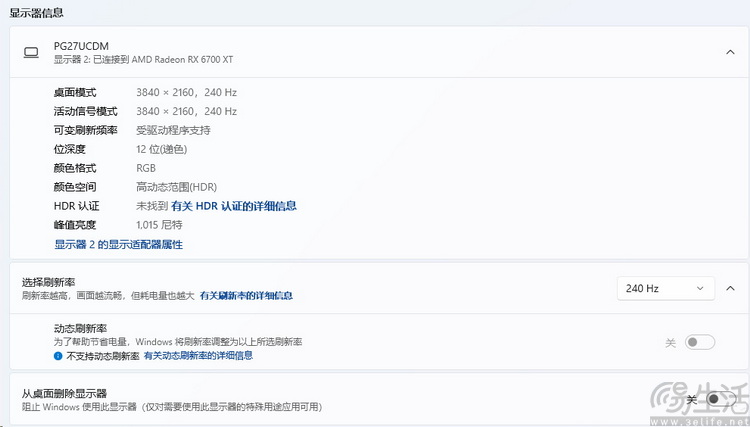Open 有关 HDR 认证的详细信息 link
The image size is (750, 427).
tap(233, 206)
